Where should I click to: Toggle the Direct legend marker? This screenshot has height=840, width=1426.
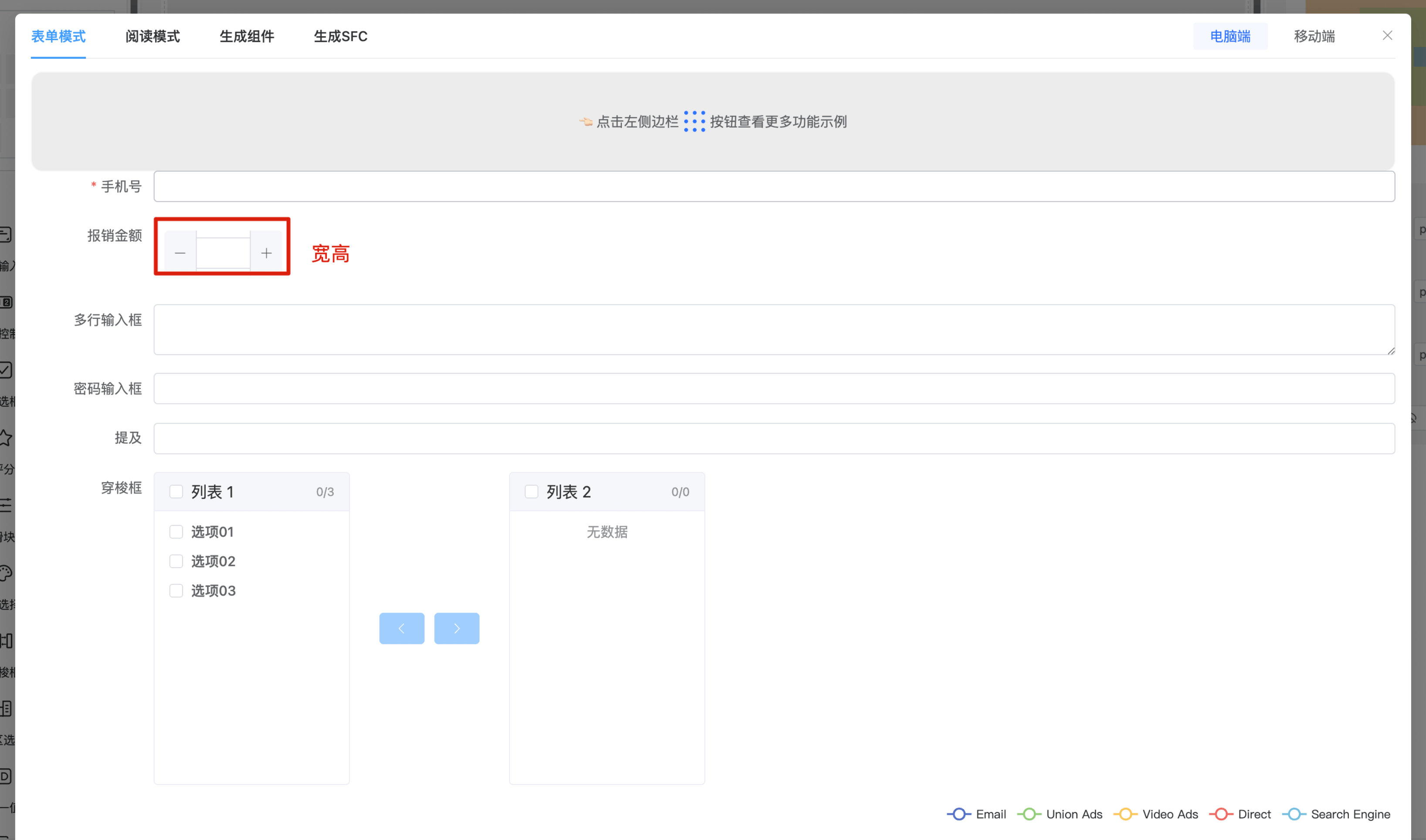click(x=1221, y=814)
